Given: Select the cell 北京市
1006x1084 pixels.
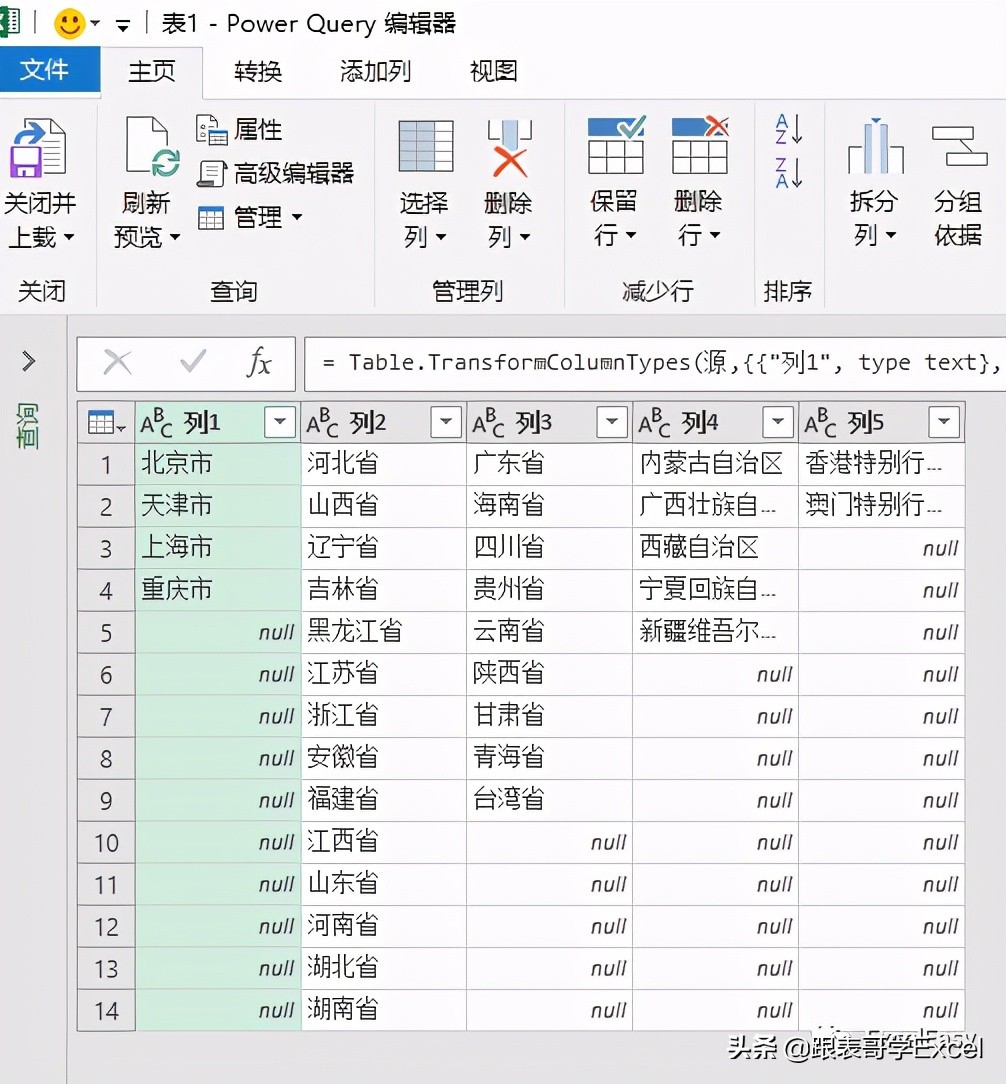Looking at the screenshot, I should [218, 464].
